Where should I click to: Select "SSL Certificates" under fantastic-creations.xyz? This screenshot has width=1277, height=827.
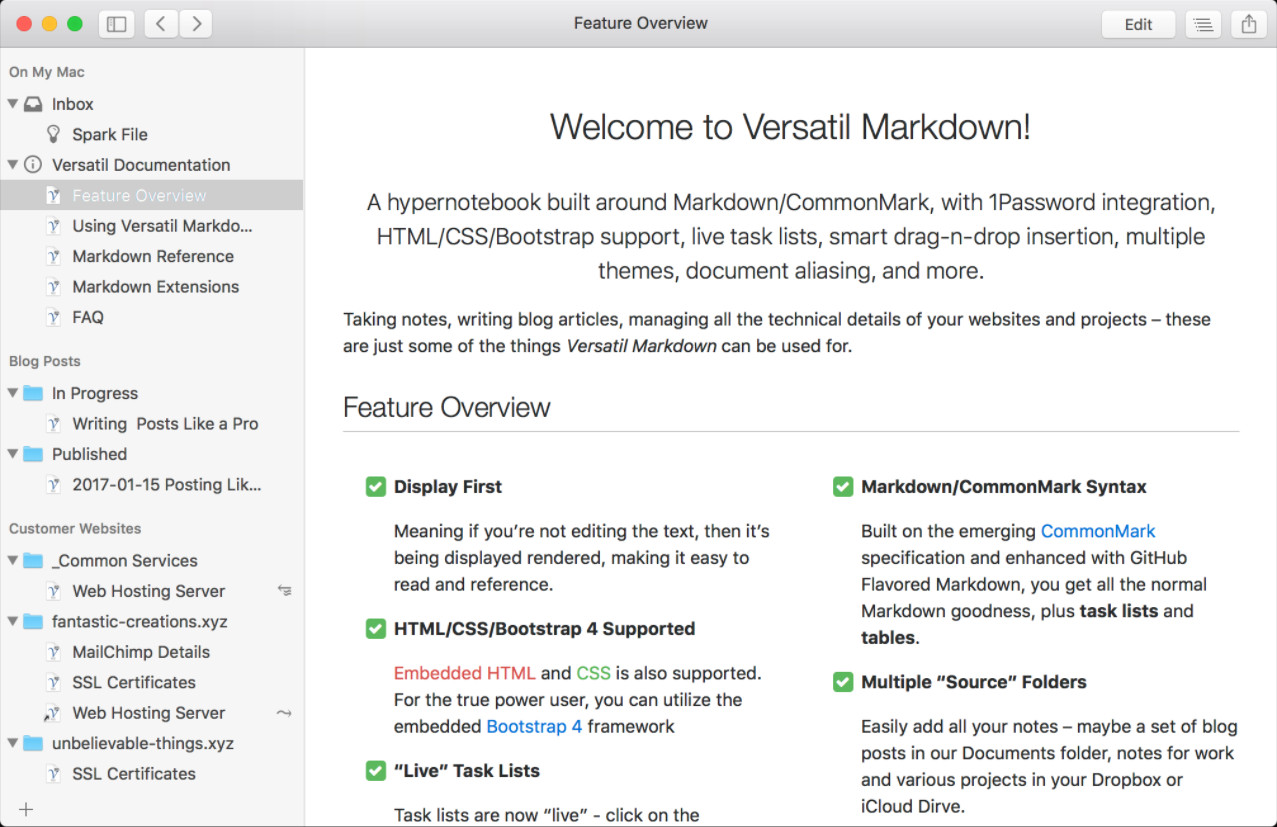(x=134, y=682)
